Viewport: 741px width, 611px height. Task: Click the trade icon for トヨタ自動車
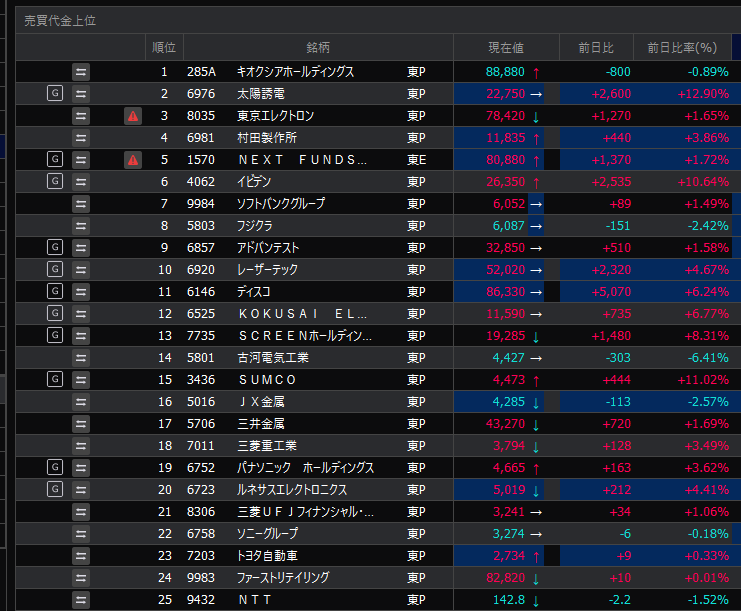coord(81,556)
